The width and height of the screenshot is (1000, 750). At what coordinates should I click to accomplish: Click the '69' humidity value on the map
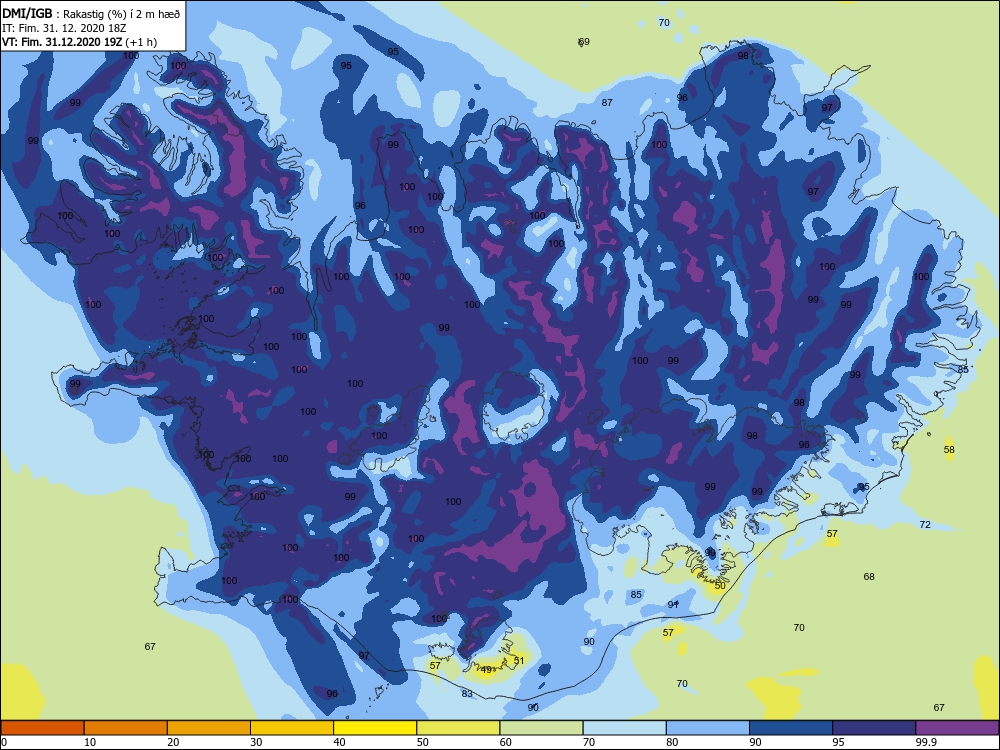pyautogui.click(x=584, y=42)
